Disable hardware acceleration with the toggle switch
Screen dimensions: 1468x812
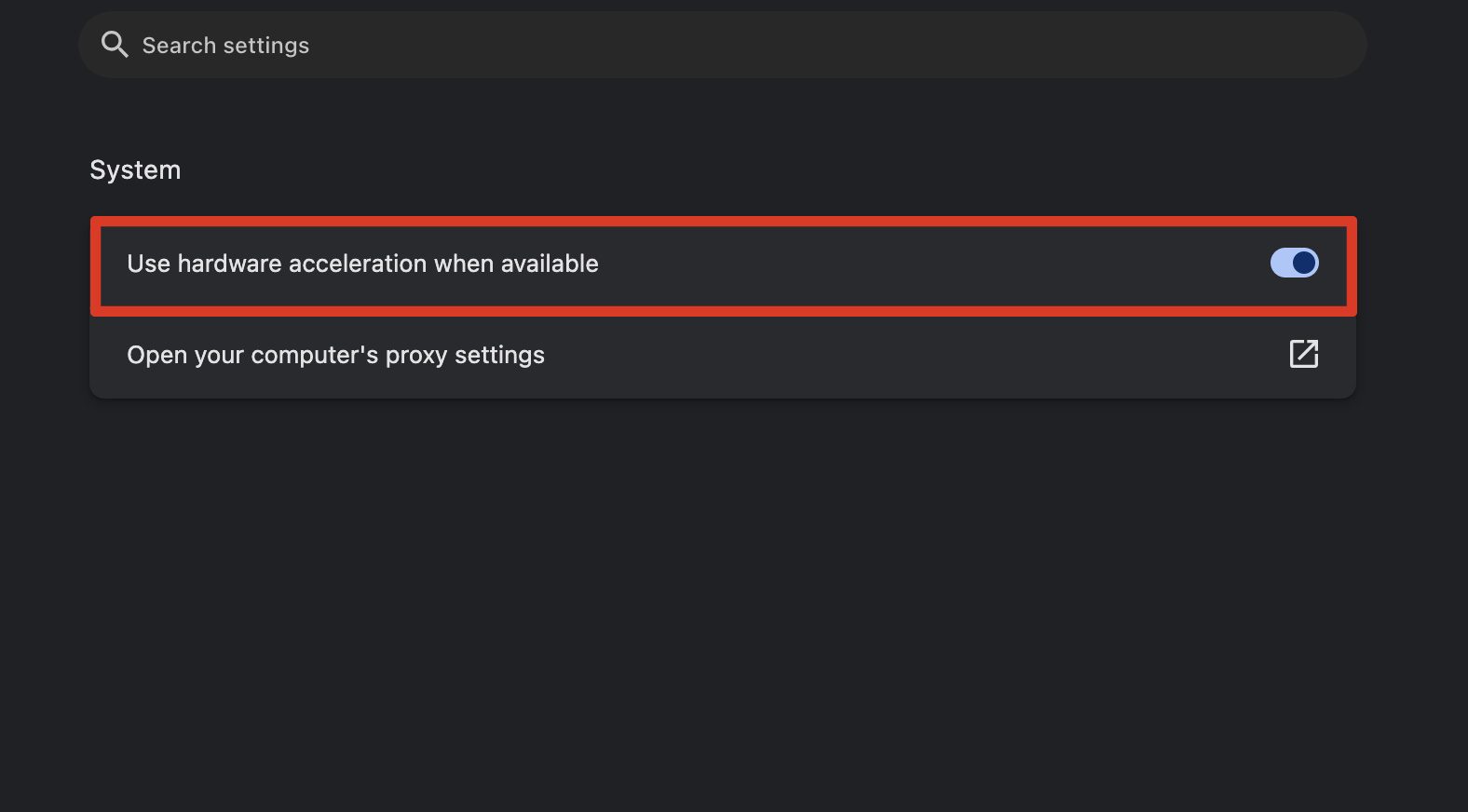tap(1294, 264)
